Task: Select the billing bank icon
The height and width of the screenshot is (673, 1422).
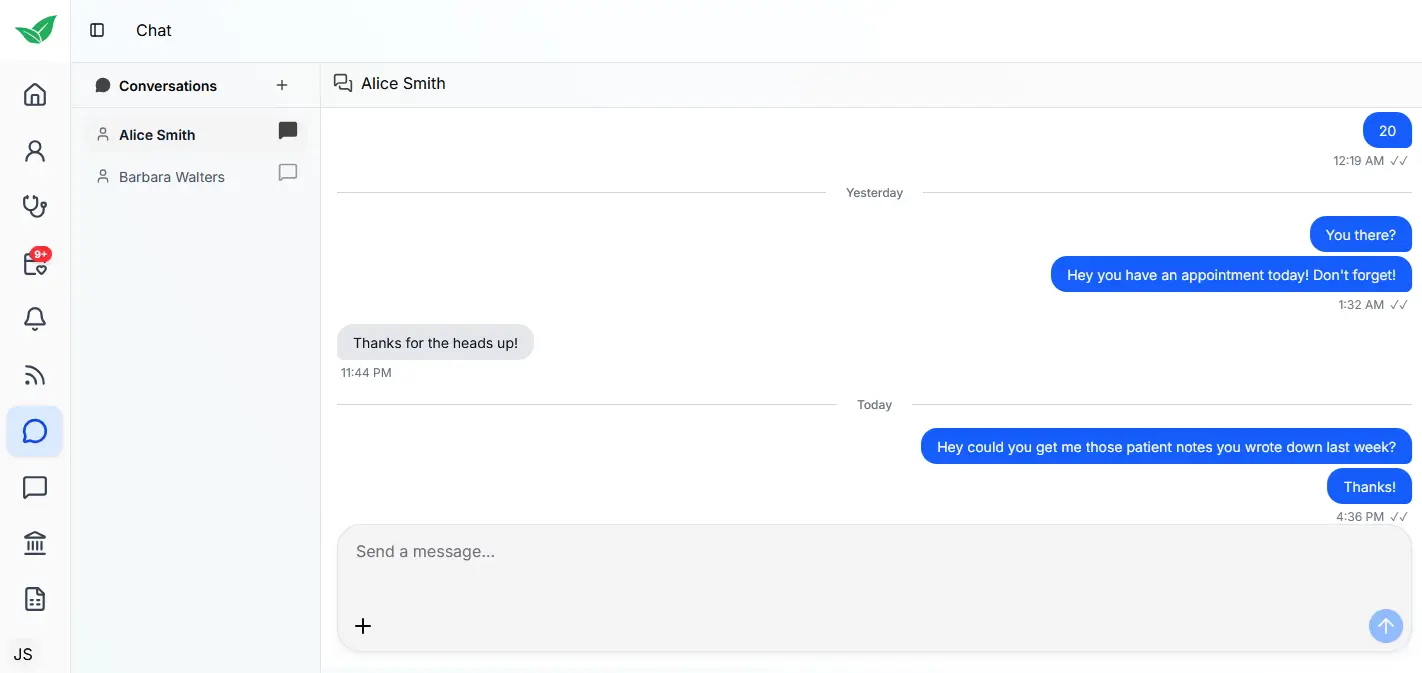Action: [34, 543]
